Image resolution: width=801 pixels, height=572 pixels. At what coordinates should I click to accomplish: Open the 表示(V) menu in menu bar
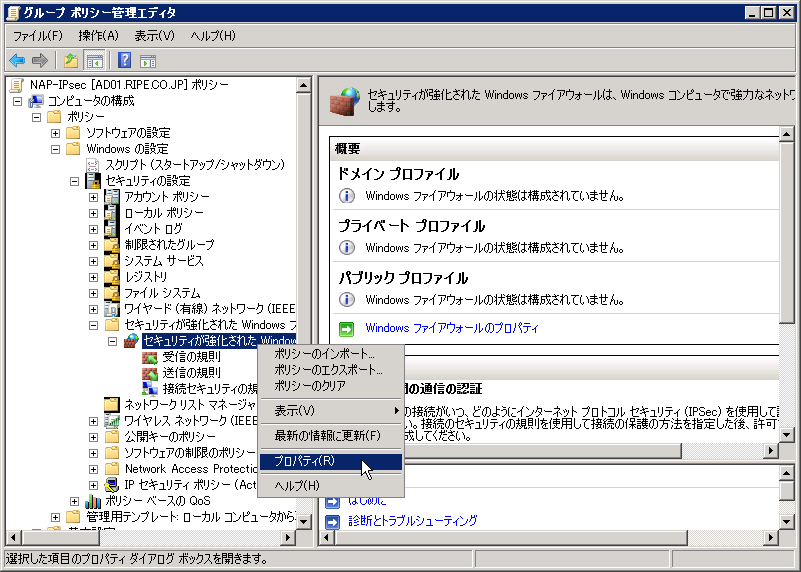[x=154, y=36]
